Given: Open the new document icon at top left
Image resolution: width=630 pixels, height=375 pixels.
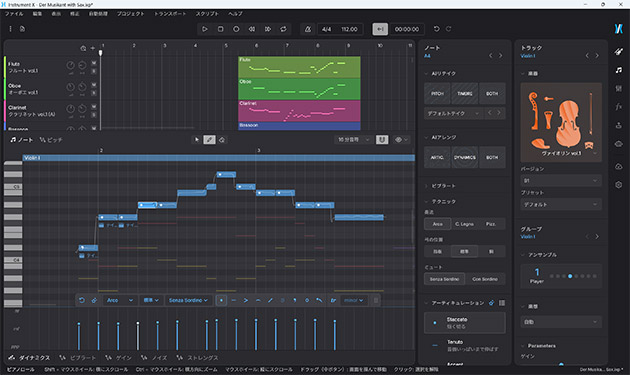Looking at the screenshot, I should coord(22,29).
